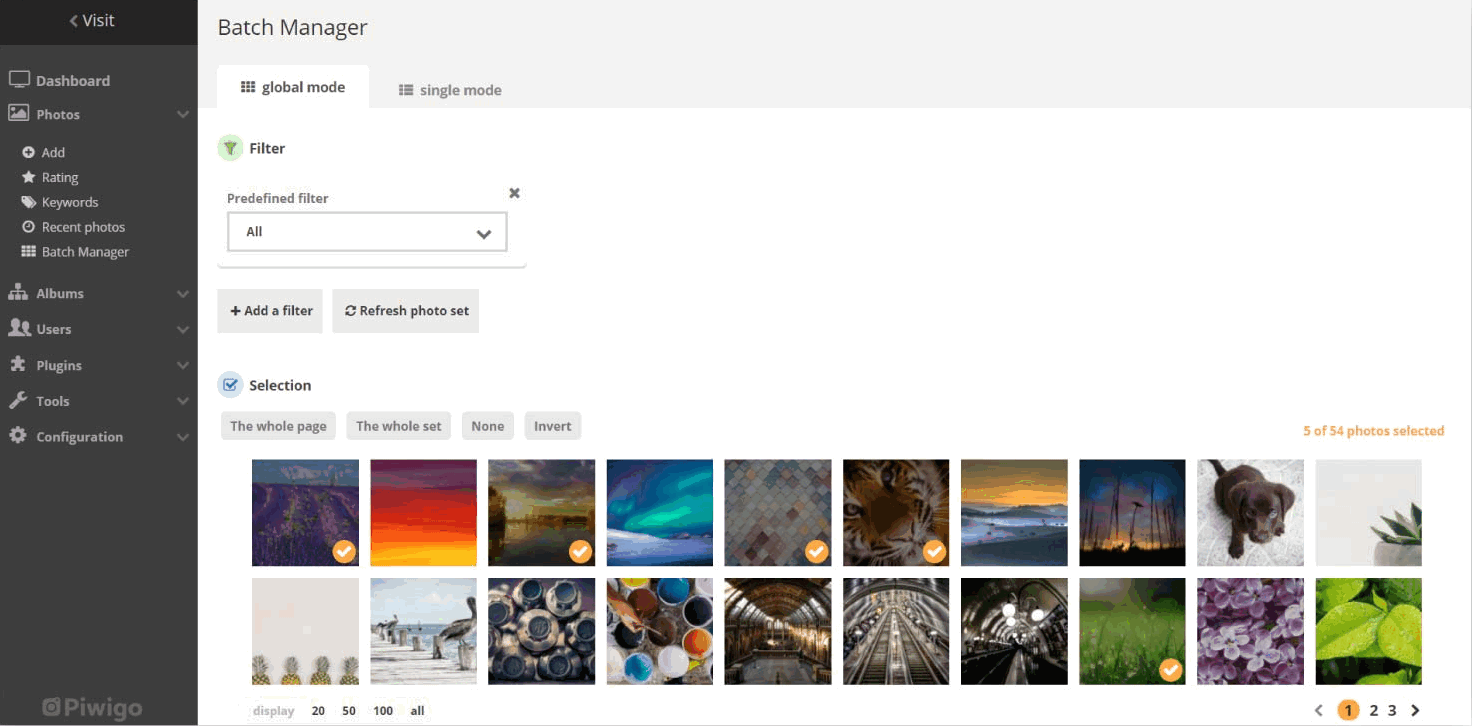Click the None selection button
The width and height of the screenshot is (1472, 726).
488,426
